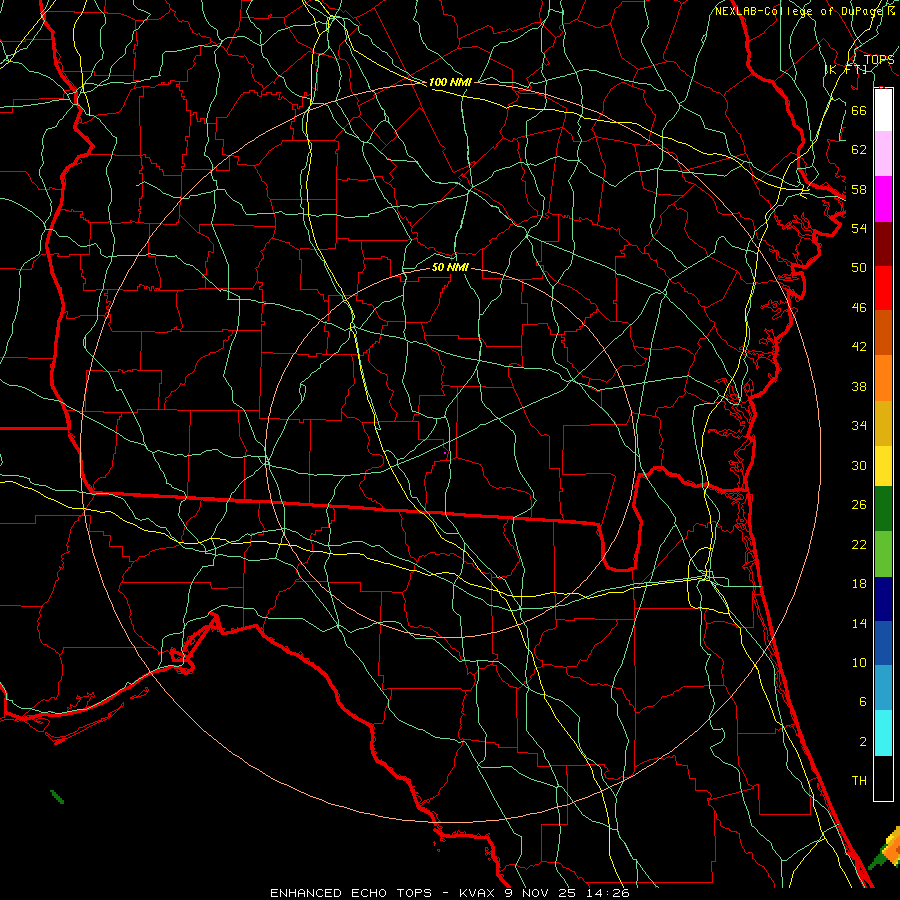Click the TH threshold legend label
900x900 pixels.
pos(859,781)
